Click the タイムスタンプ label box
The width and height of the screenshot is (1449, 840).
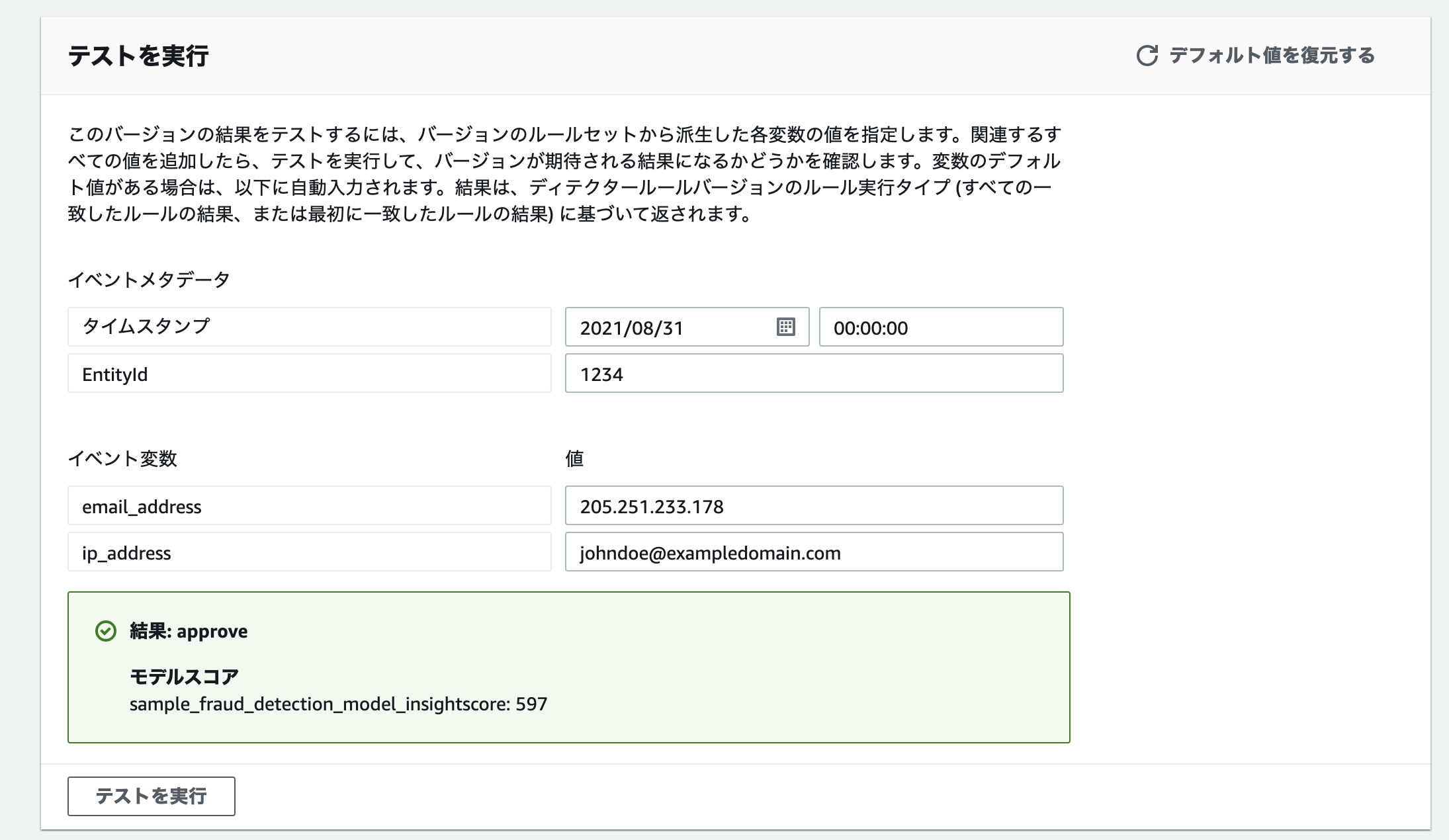tap(309, 327)
